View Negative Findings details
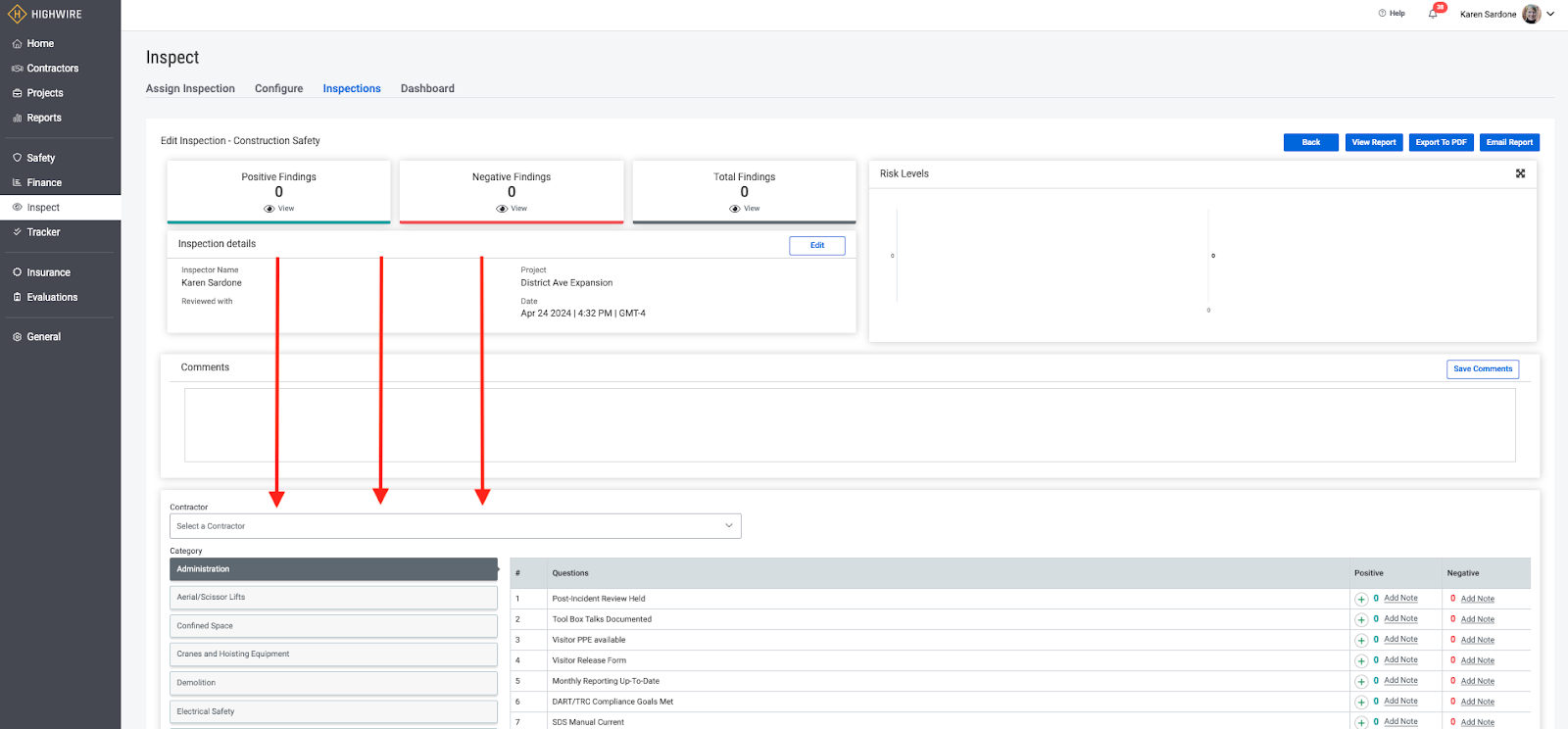Image resolution: width=1568 pixels, height=729 pixels. [x=512, y=209]
